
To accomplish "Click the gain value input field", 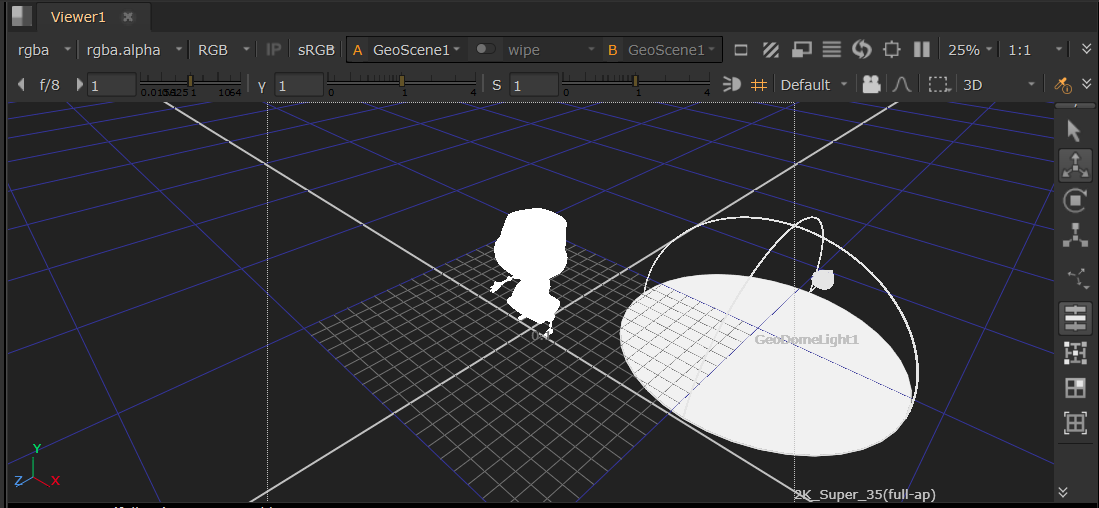I will [x=111, y=85].
